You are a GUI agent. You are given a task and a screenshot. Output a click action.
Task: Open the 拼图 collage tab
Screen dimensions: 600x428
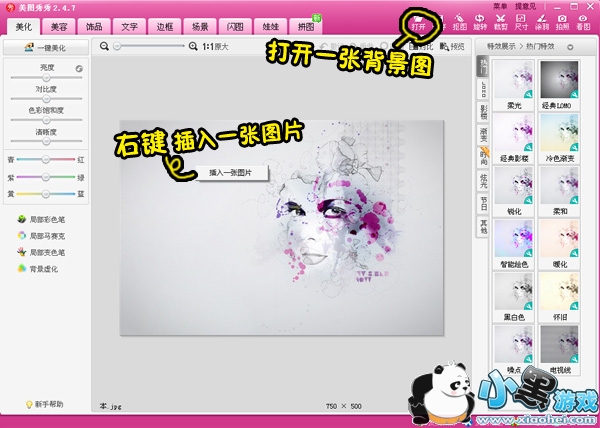(305, 26)
